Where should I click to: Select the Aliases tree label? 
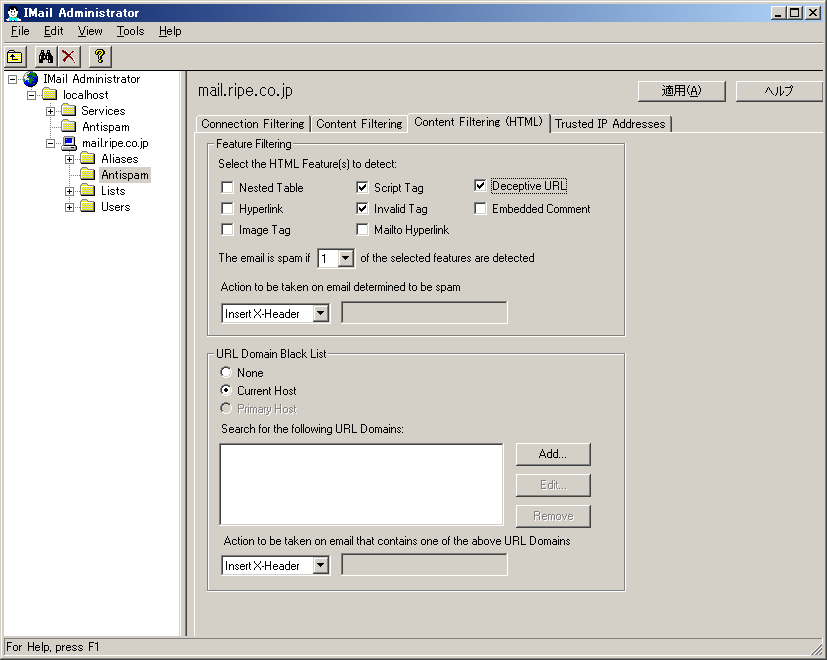point(120,159)
